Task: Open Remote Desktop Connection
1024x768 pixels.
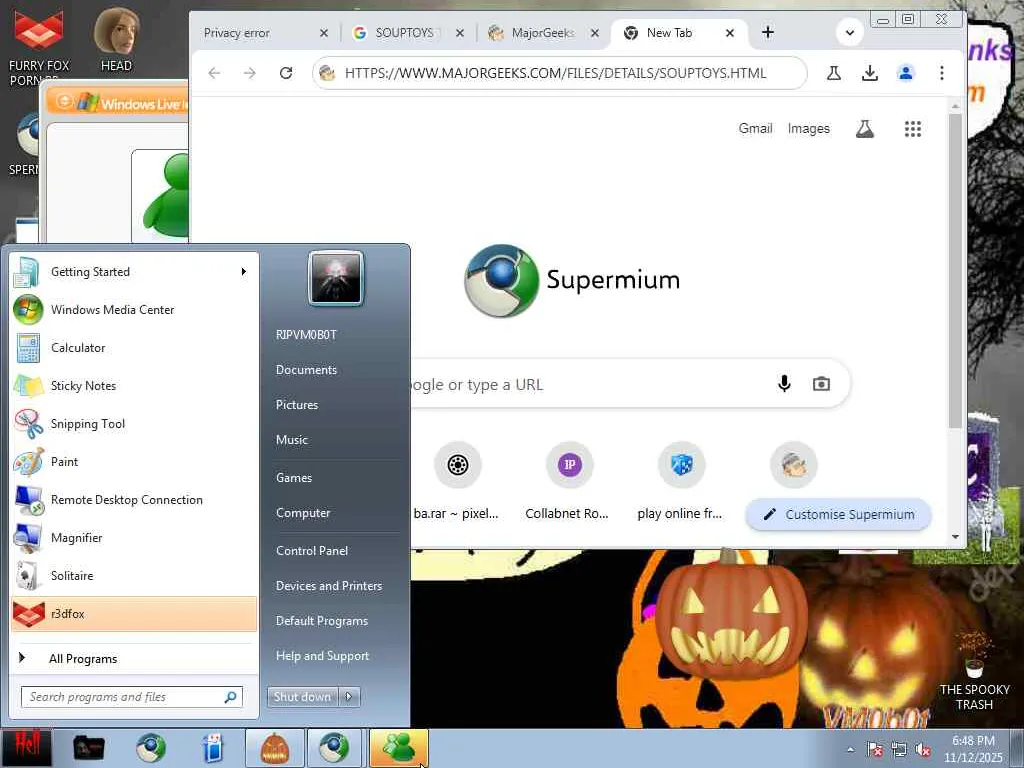Action: point(134,500)
